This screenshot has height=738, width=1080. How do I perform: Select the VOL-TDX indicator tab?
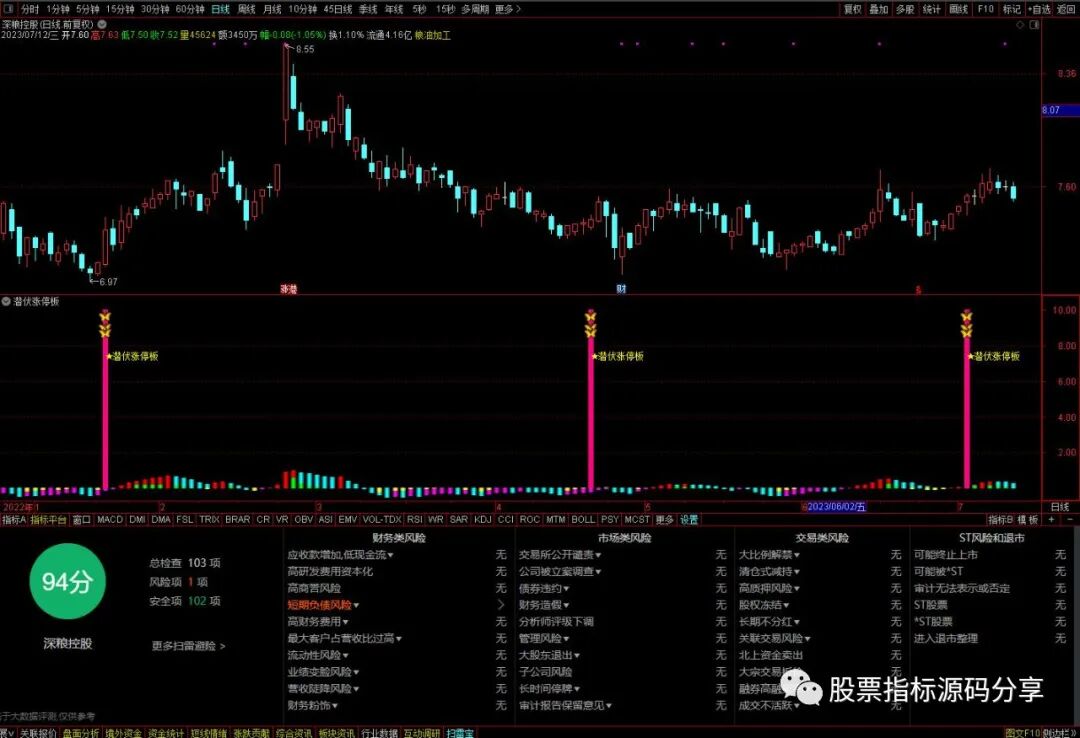tap(382, 520)
